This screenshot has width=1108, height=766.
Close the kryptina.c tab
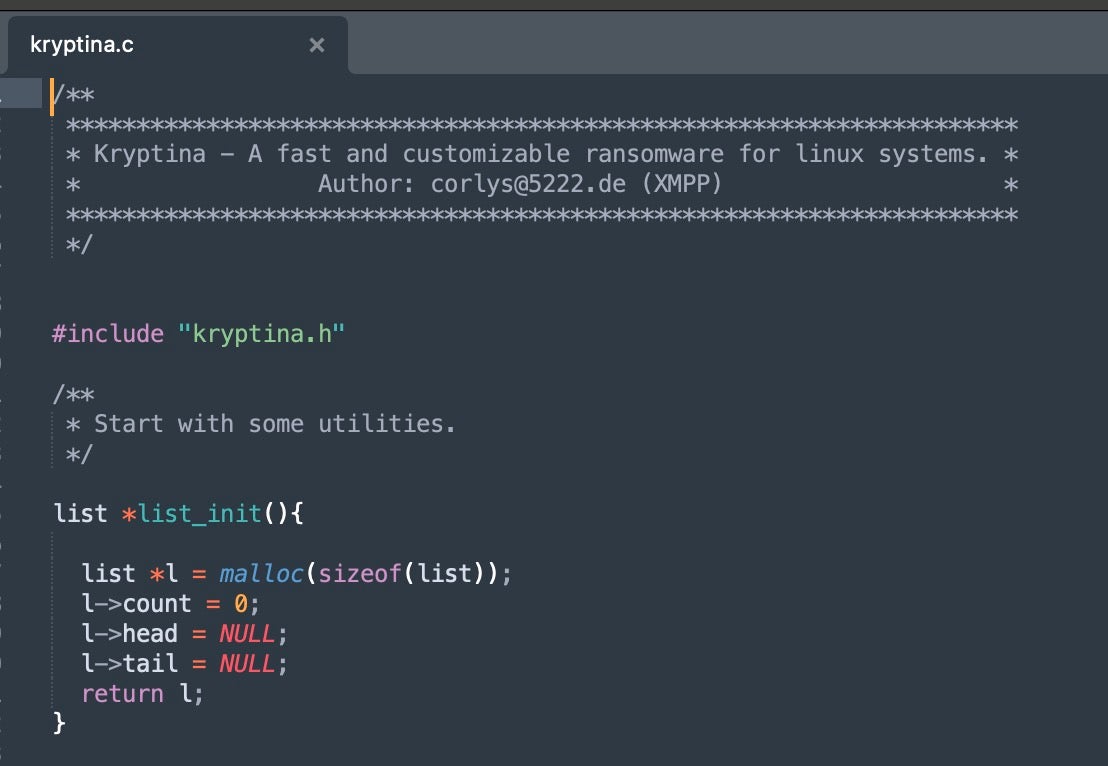[x=317, y=45]
